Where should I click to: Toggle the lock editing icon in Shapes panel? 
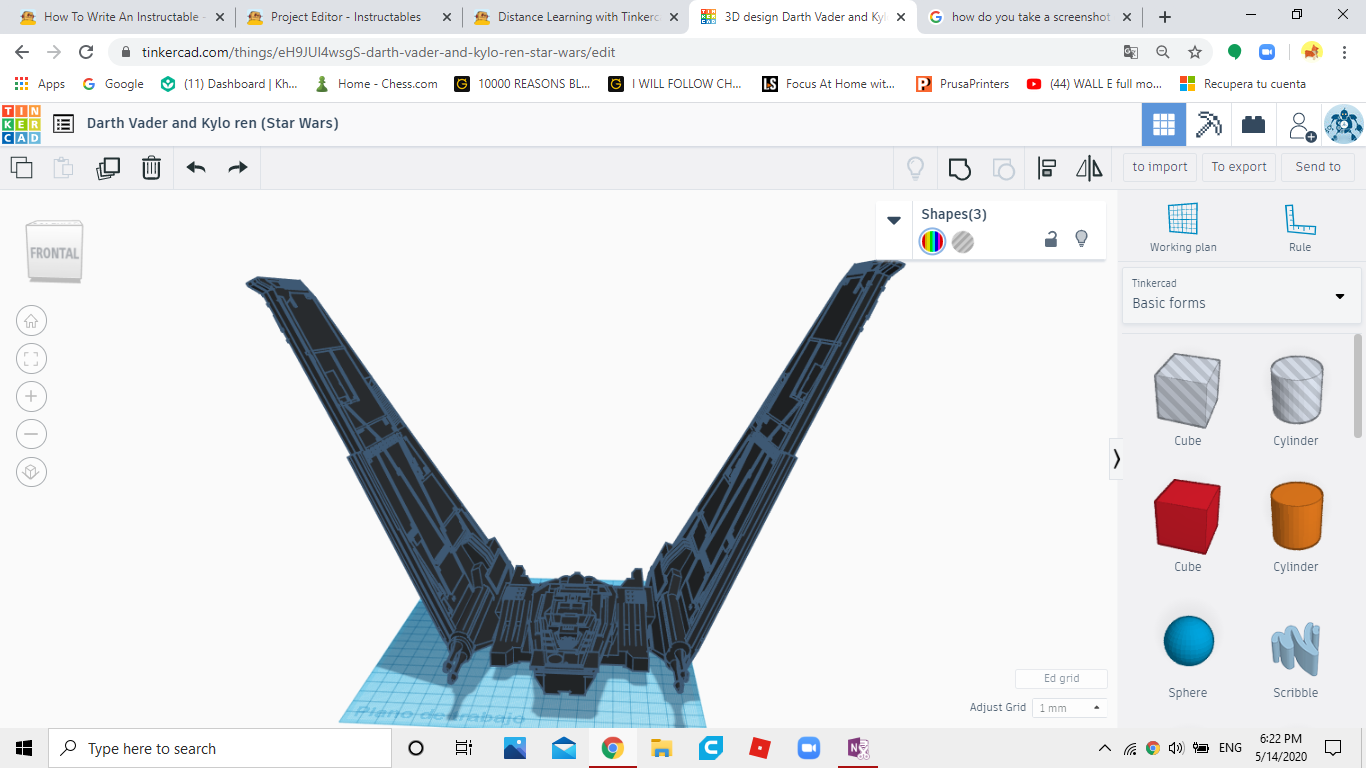click(x=1051, y=239)
